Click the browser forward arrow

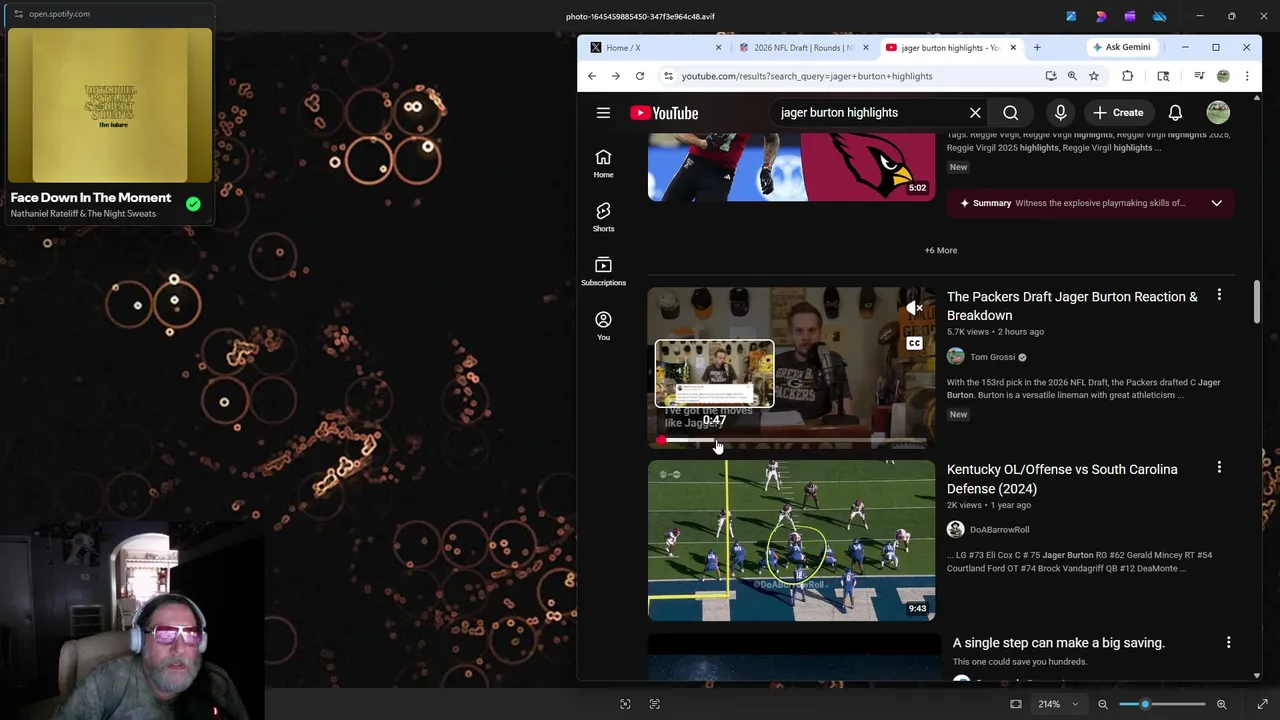pos(616,76)
